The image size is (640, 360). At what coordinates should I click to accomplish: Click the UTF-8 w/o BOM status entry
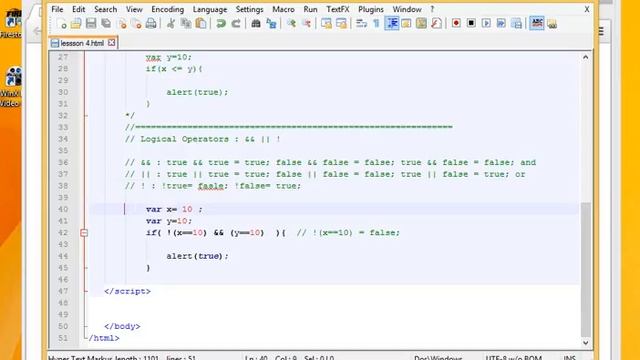[513, 358]
